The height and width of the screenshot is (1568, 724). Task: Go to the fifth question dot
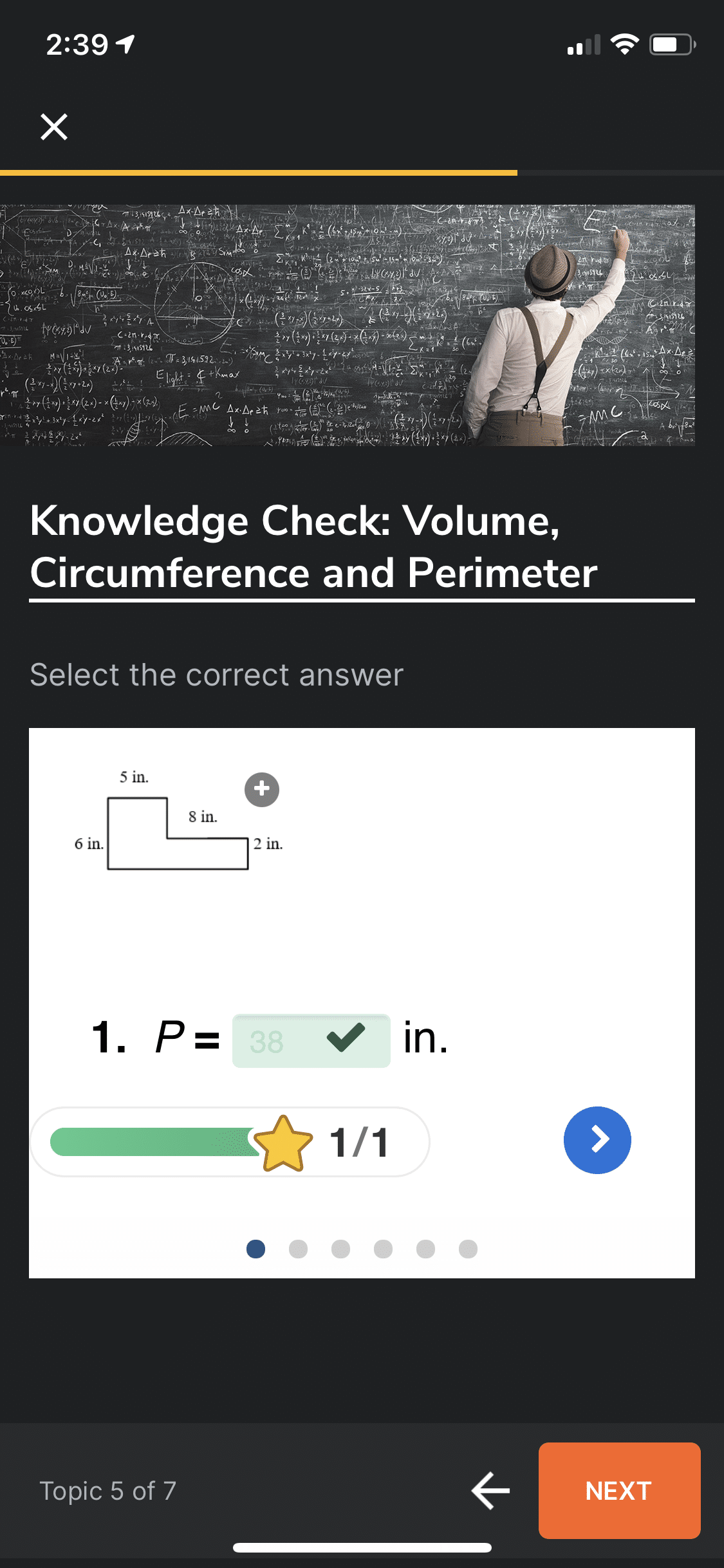(425, 1249)
